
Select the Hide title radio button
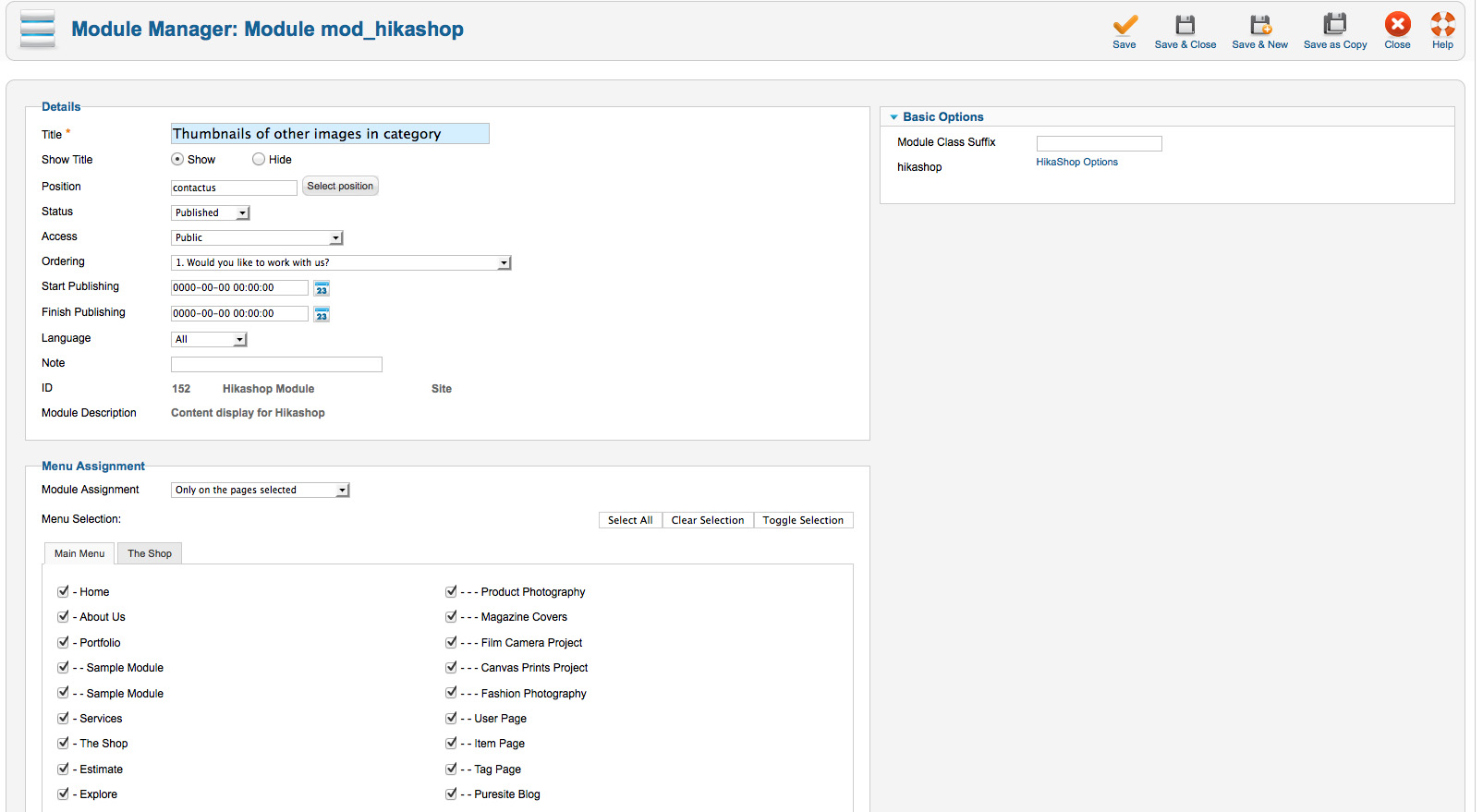click(259, 159)
